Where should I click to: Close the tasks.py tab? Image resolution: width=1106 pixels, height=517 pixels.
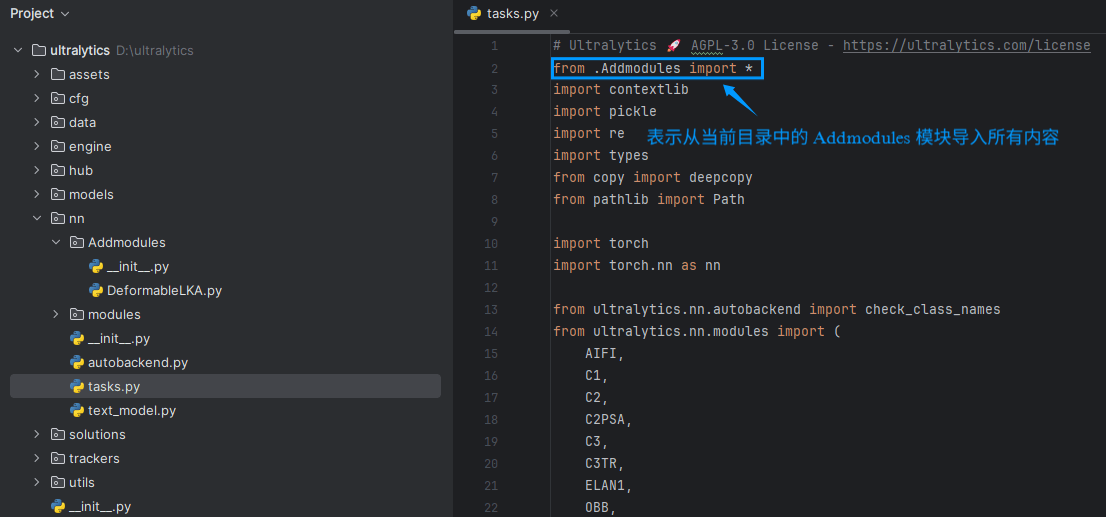(x=554, y=13)
